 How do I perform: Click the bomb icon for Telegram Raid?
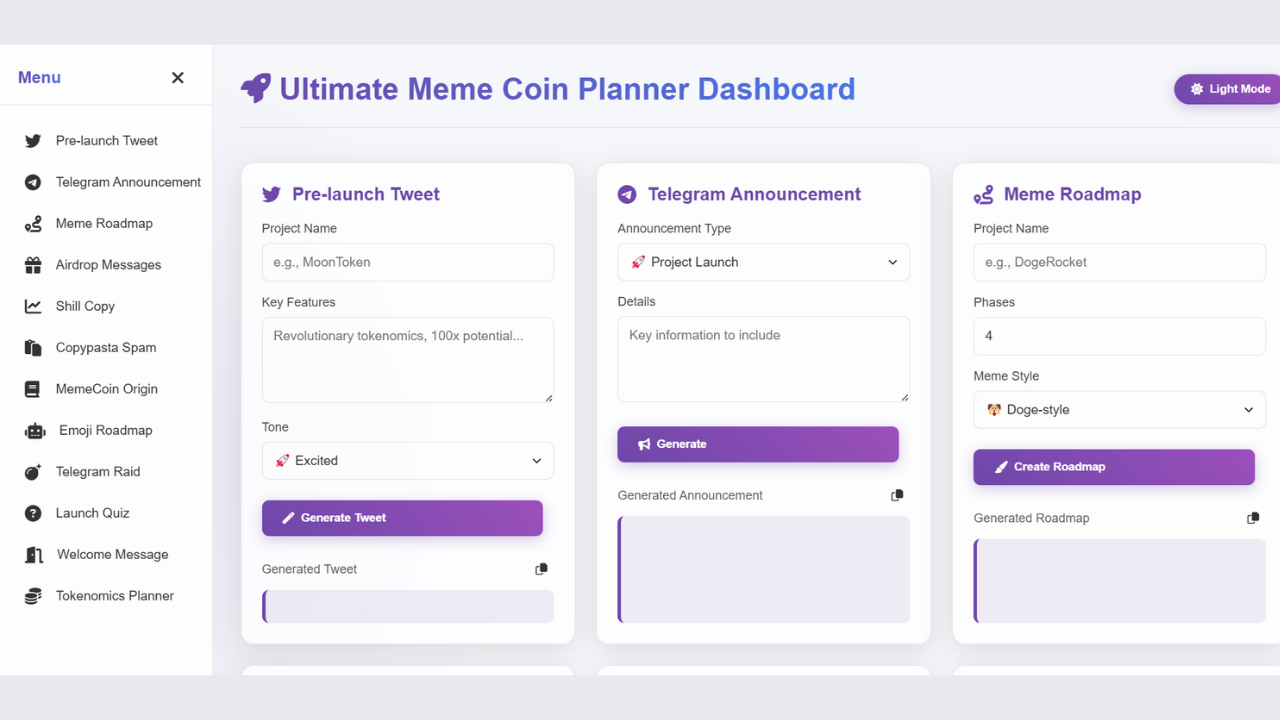[x=33, y=472]
